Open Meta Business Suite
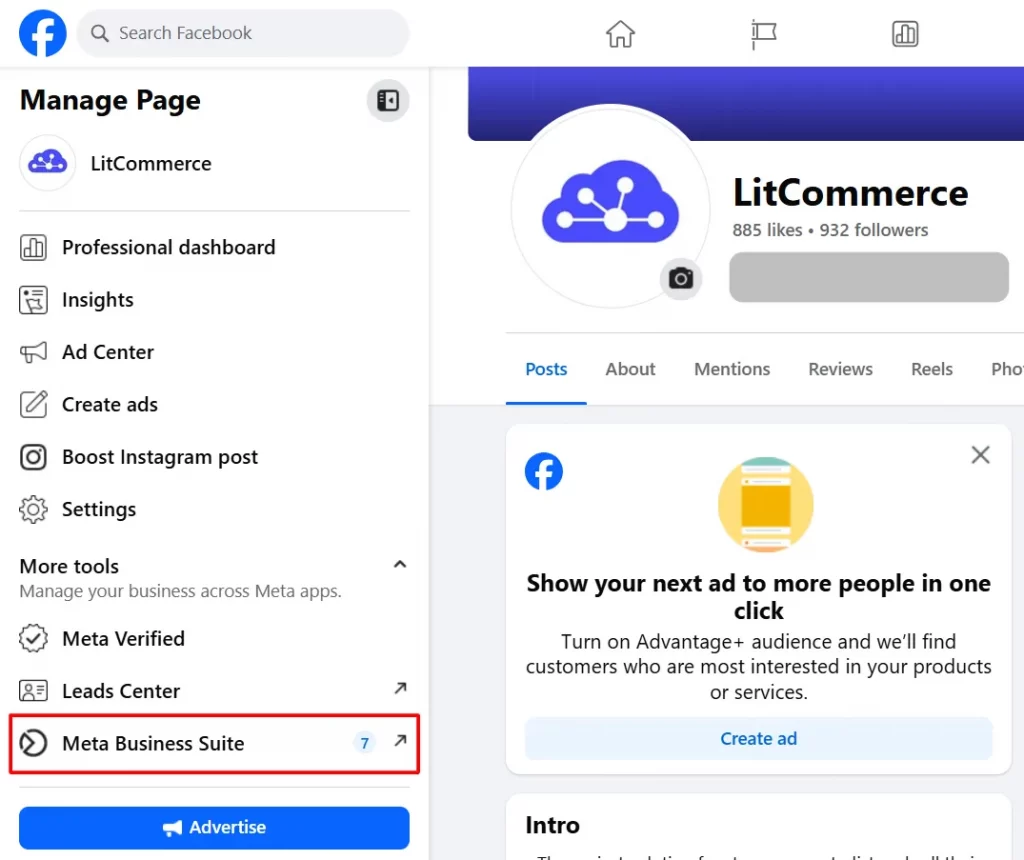Screen dimensions: 1024x860 coord(214,743)
